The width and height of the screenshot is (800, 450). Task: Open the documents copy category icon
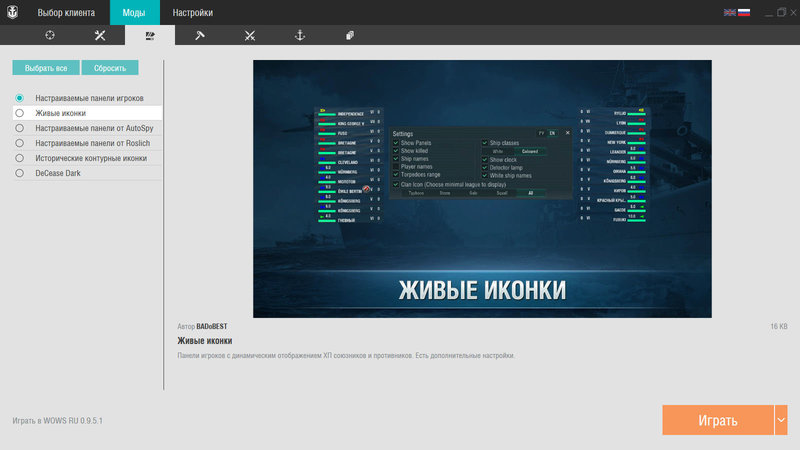pyautogui.click(x=349, y=35)
